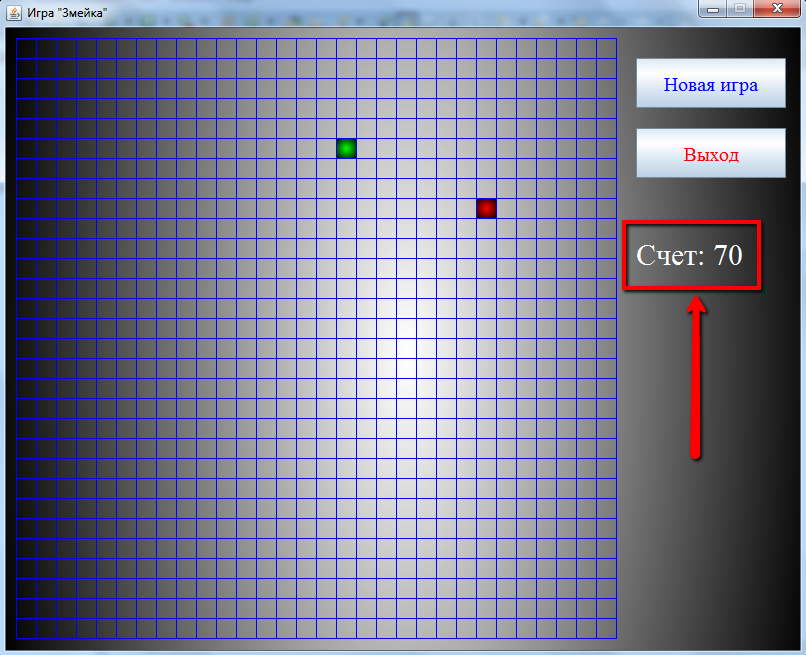
Task: Click the red food cell on grid
Action: (486, 208)
